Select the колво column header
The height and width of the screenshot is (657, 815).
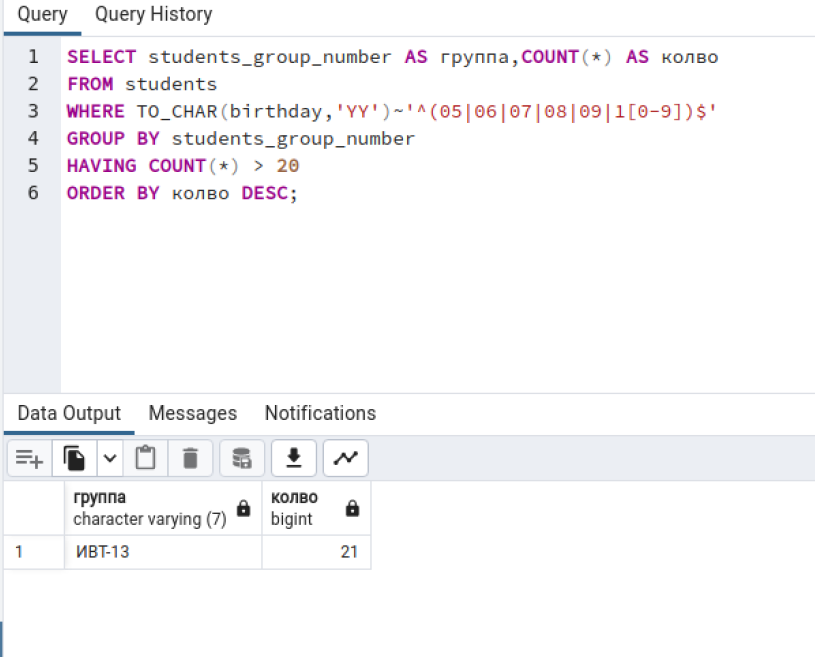coord(316,508)
